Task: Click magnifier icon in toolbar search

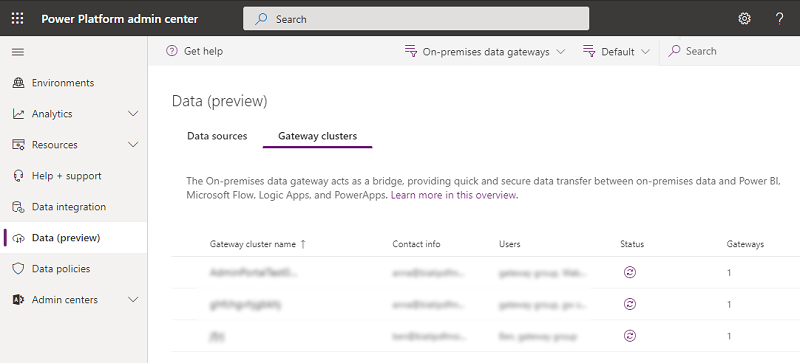Action: (674, 51)
